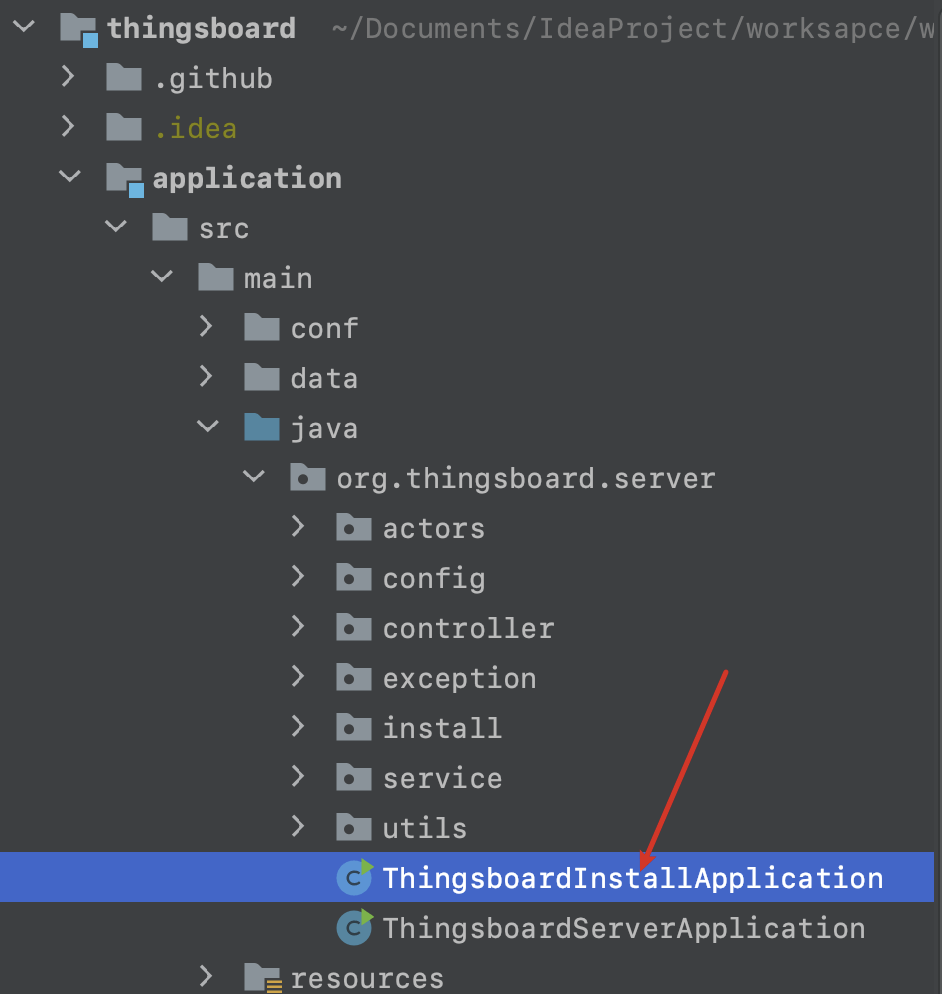Click the ThingsboardServerApplication class icon

point(354,927)
